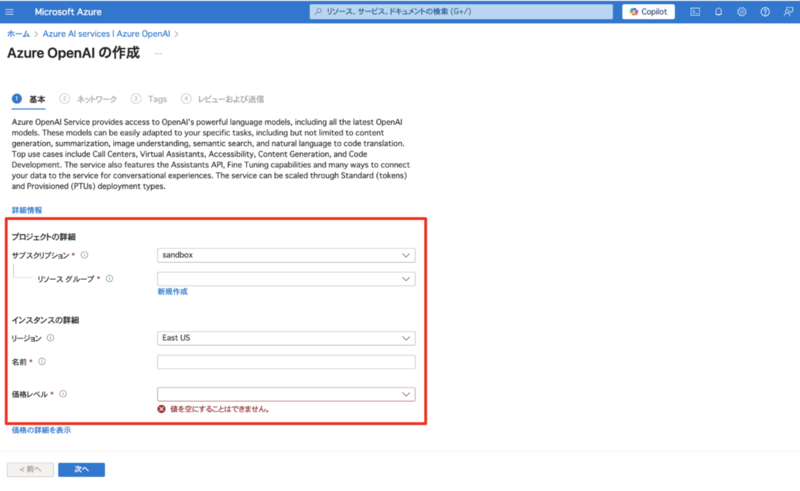
Task: Focus the resource search box
Action: (461, 12)
